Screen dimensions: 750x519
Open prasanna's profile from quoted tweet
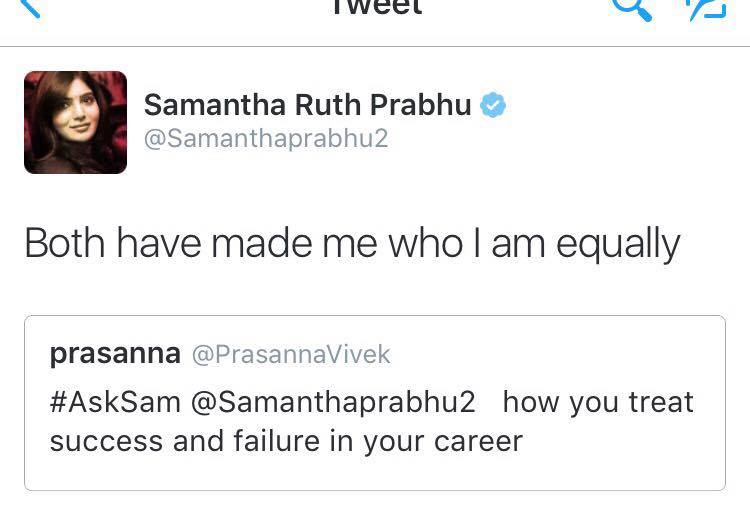(x=115, y=354)
